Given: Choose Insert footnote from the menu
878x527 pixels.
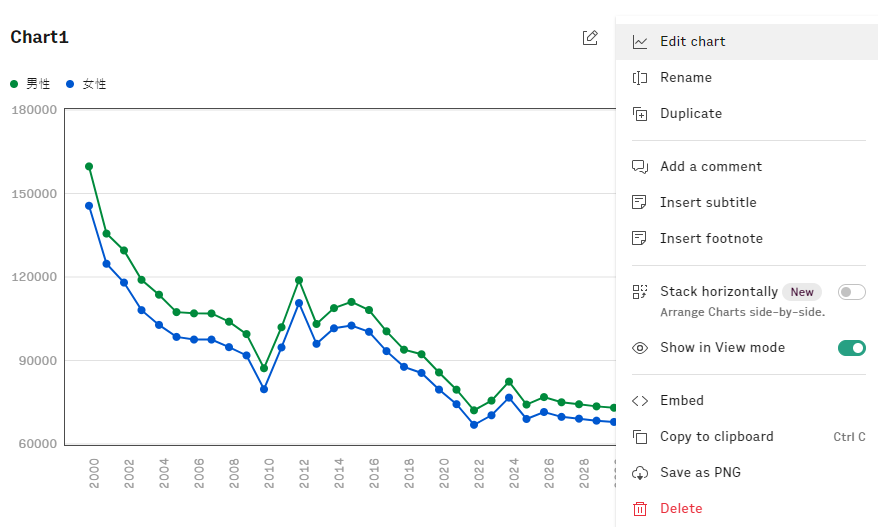Looking at the screenshot, I should pyautogui.click(x=711, y=239).
